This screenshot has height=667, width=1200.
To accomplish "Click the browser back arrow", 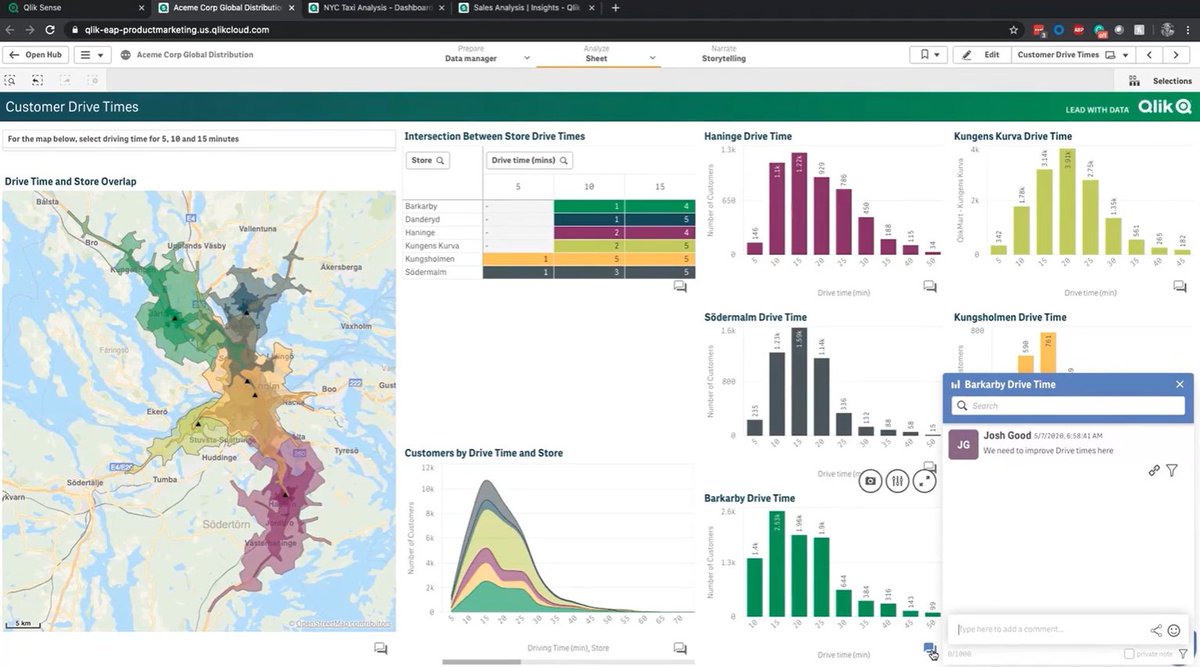I will click(x=10, y=30).
